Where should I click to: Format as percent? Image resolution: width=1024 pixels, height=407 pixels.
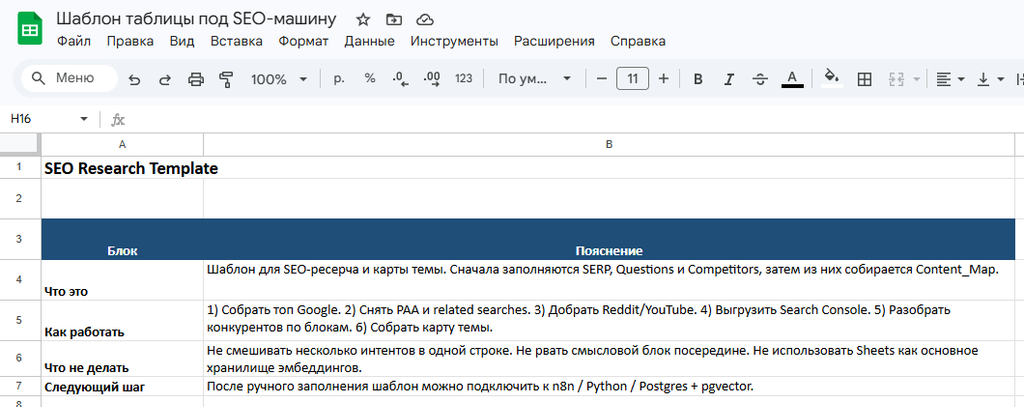tap(370, 79)
